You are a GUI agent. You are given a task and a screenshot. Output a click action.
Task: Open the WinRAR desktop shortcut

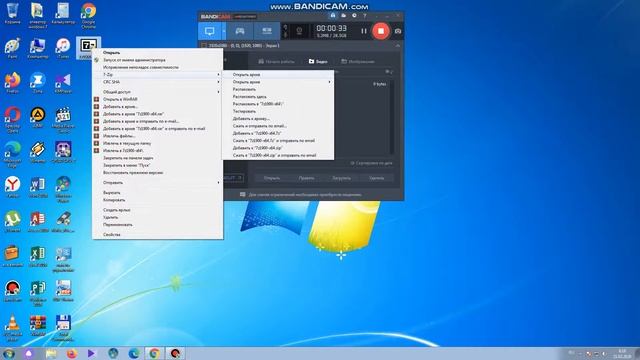point(38,326)
